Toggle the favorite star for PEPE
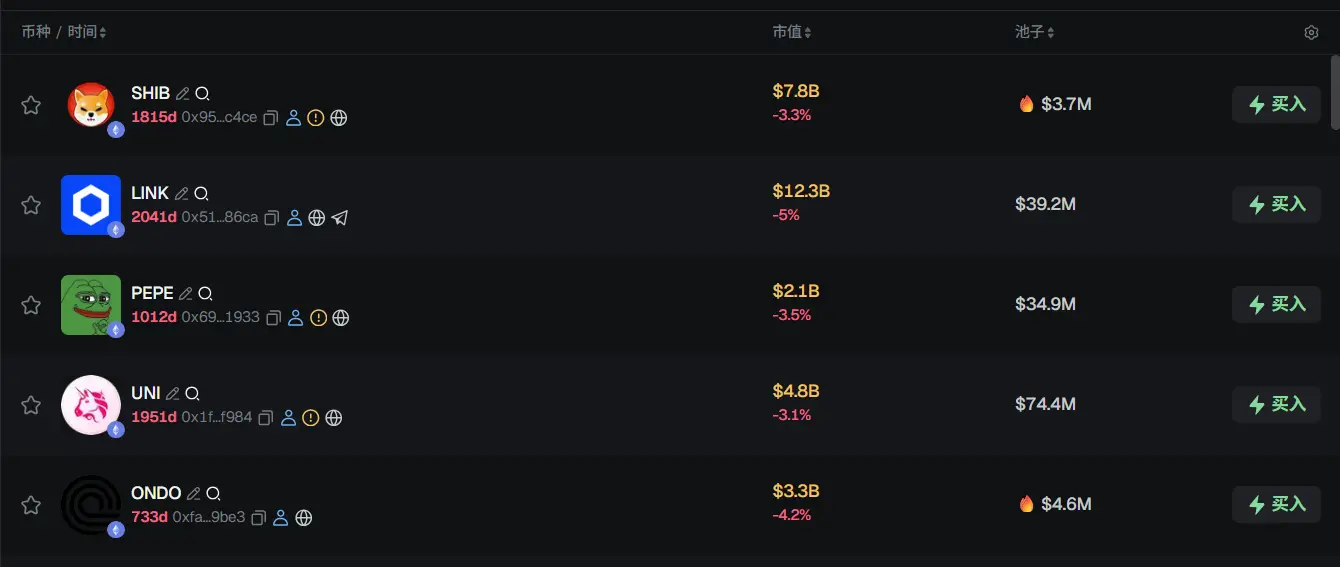Screen dimensions: 1340x567 pos(31,305)
